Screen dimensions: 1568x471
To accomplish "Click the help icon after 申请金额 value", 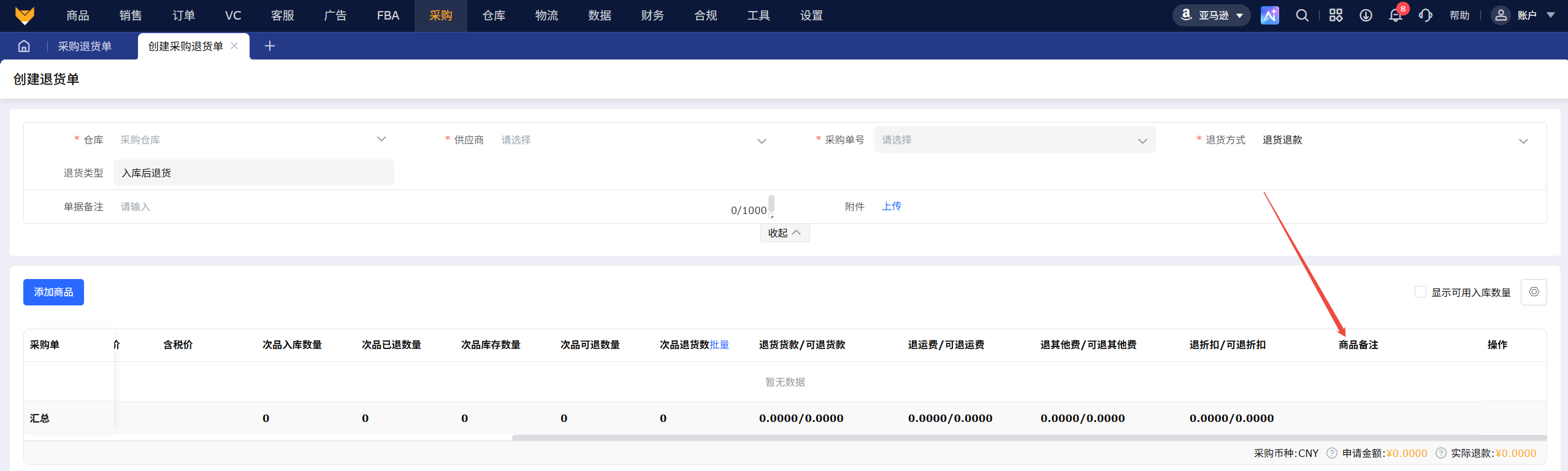I will coord(1440,453).
